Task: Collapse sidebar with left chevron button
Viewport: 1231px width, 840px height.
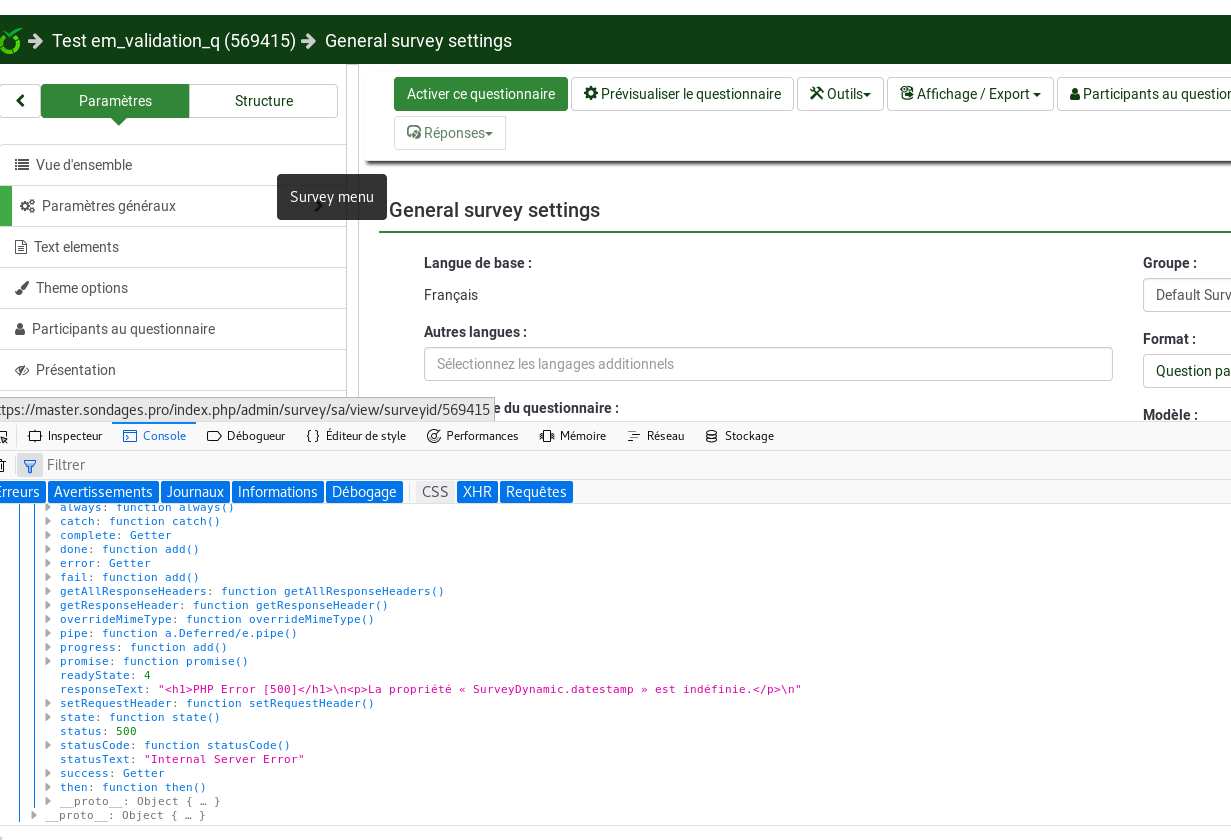Action: click(20, 101)
